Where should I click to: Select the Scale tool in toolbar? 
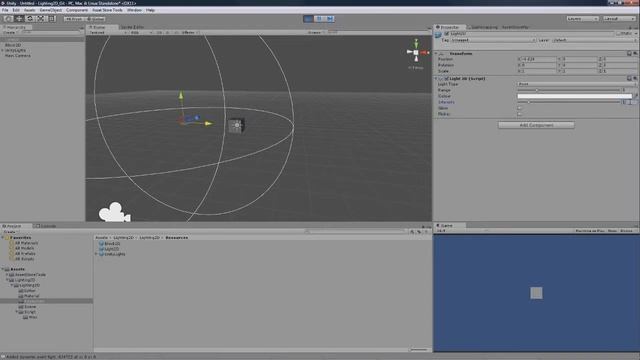(41, 19)
